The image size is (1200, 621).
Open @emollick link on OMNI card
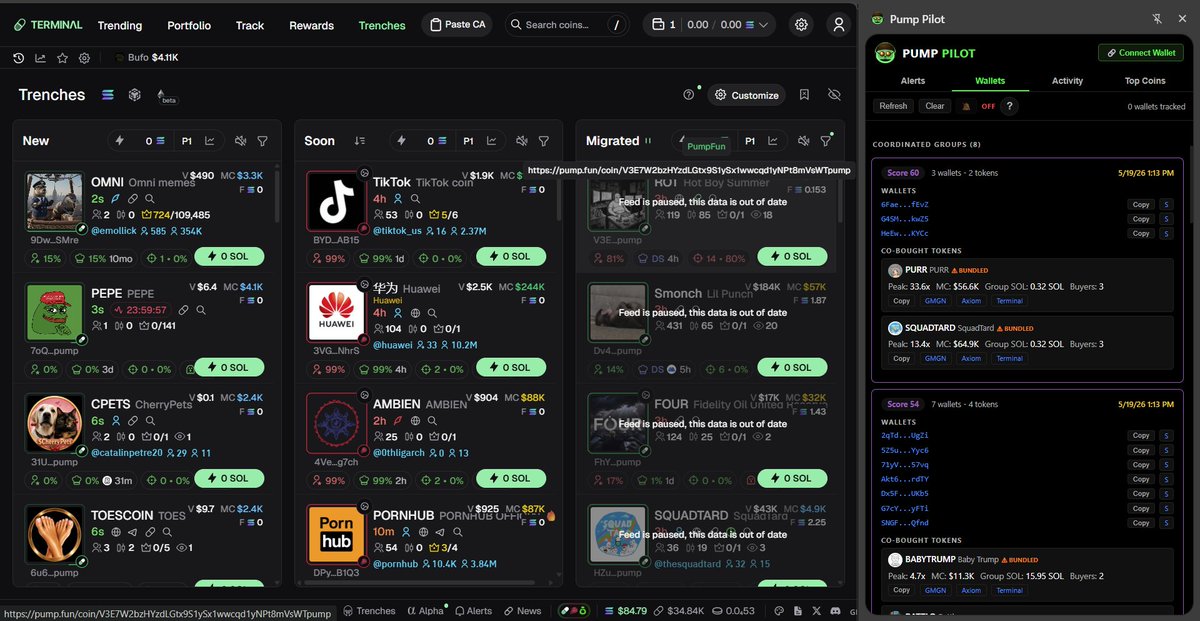click(x=113, y=232)
